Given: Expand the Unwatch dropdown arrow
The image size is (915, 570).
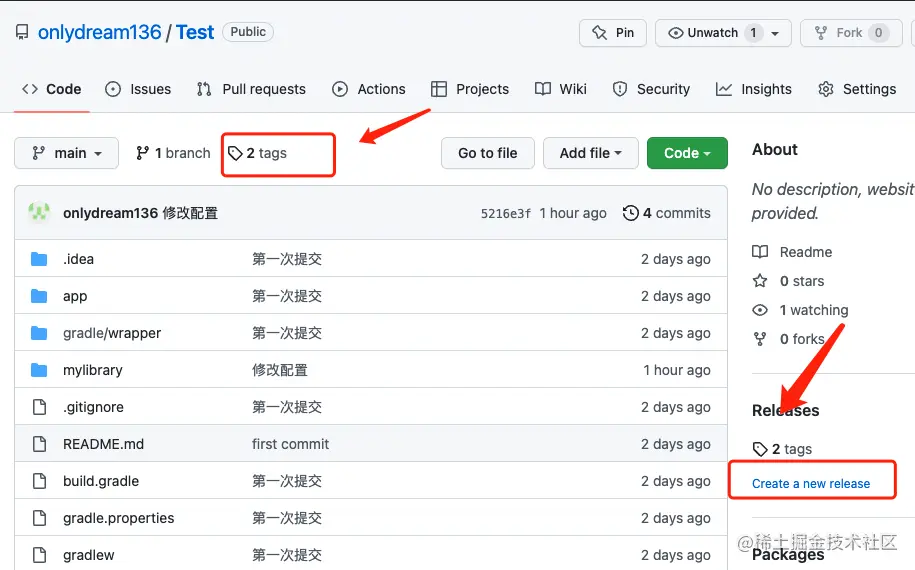Looking at the screenshot, I should pos(775,33).
